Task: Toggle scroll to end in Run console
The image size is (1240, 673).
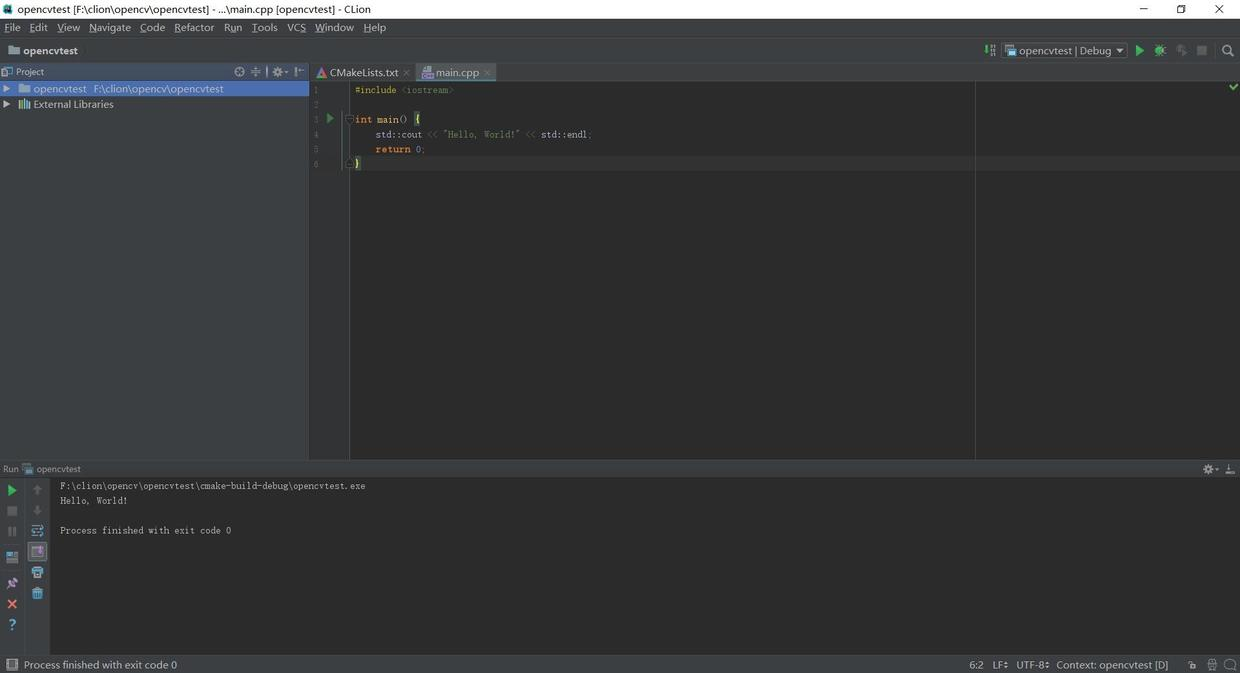Action: click(x=37, y=552)
